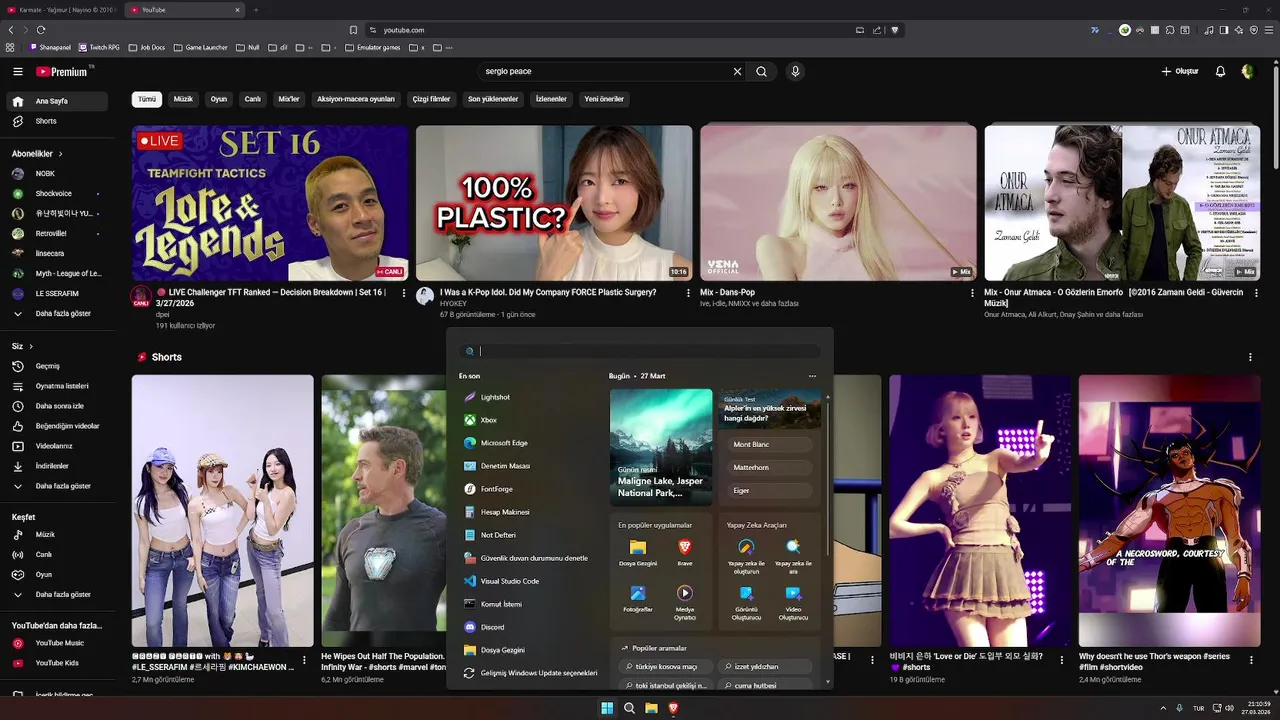Open File Explorer from the taskbar
This screenshot has height=720, width=1280.
click(651, 708)
